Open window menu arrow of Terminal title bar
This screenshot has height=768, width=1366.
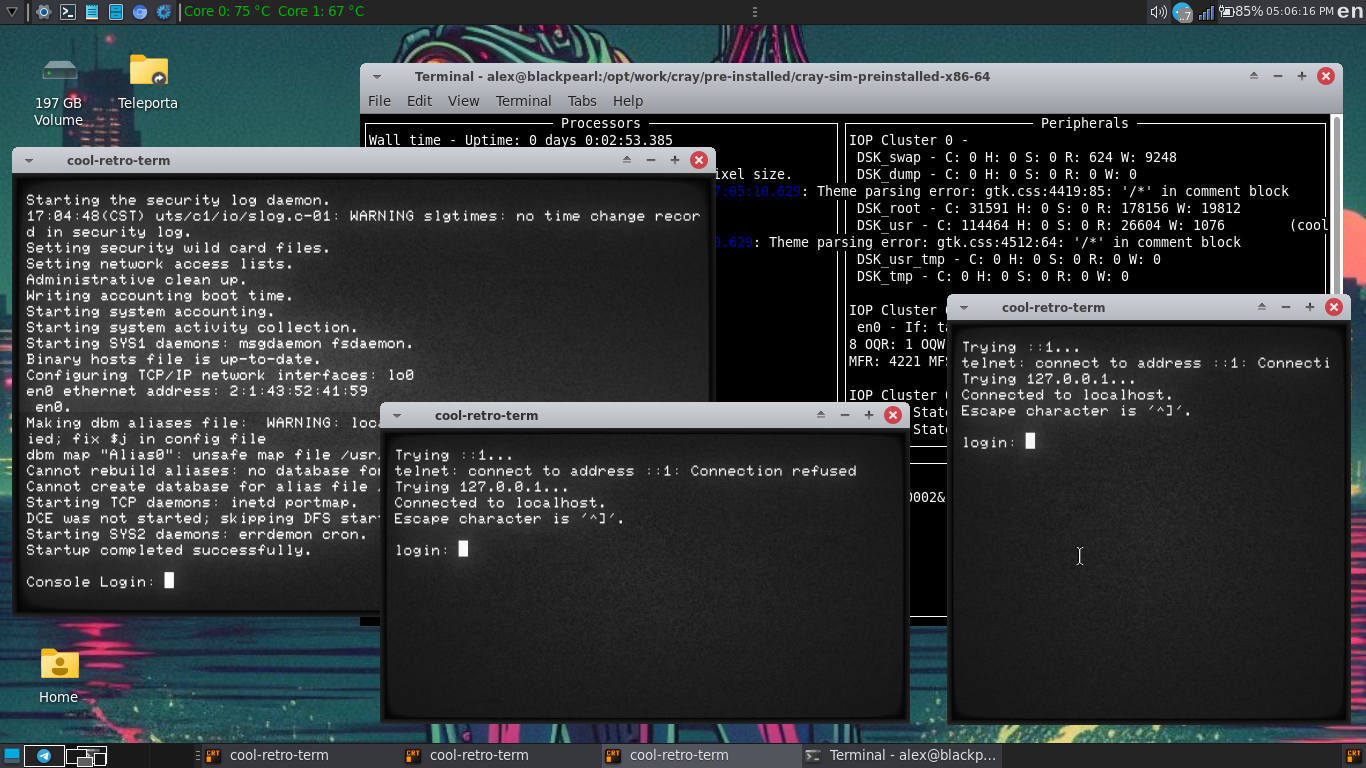pos(377,77)
